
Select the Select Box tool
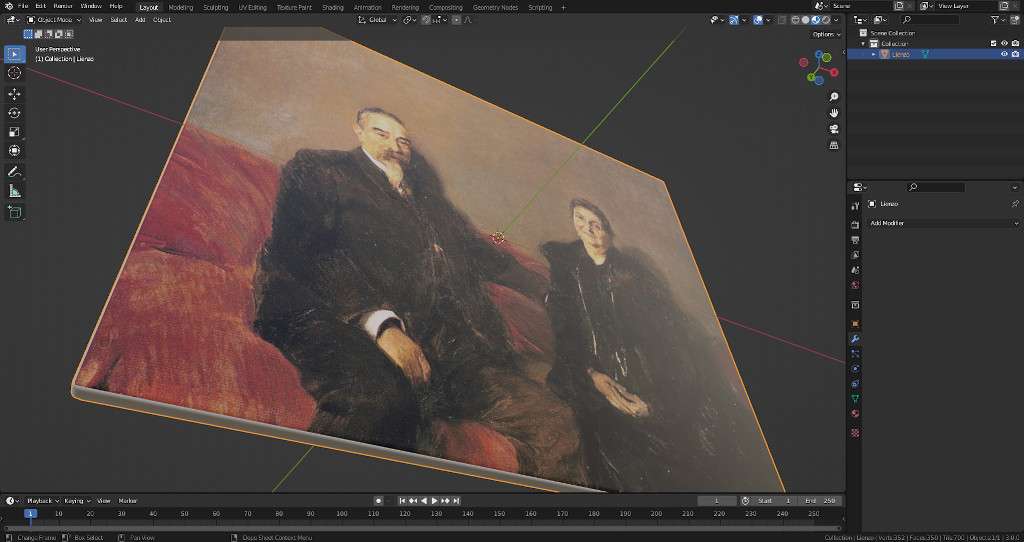point(14,54)
